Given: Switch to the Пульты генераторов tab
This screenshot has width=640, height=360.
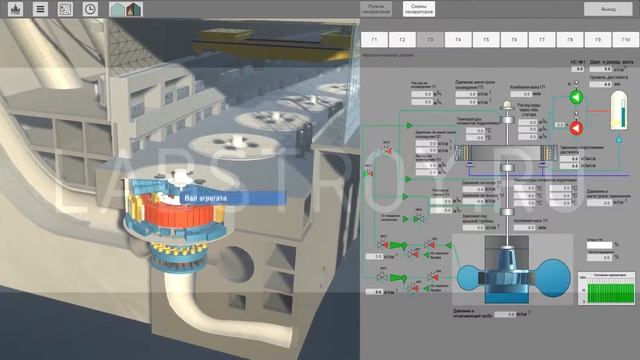Looking at the screenshot, I should point(376,9).
